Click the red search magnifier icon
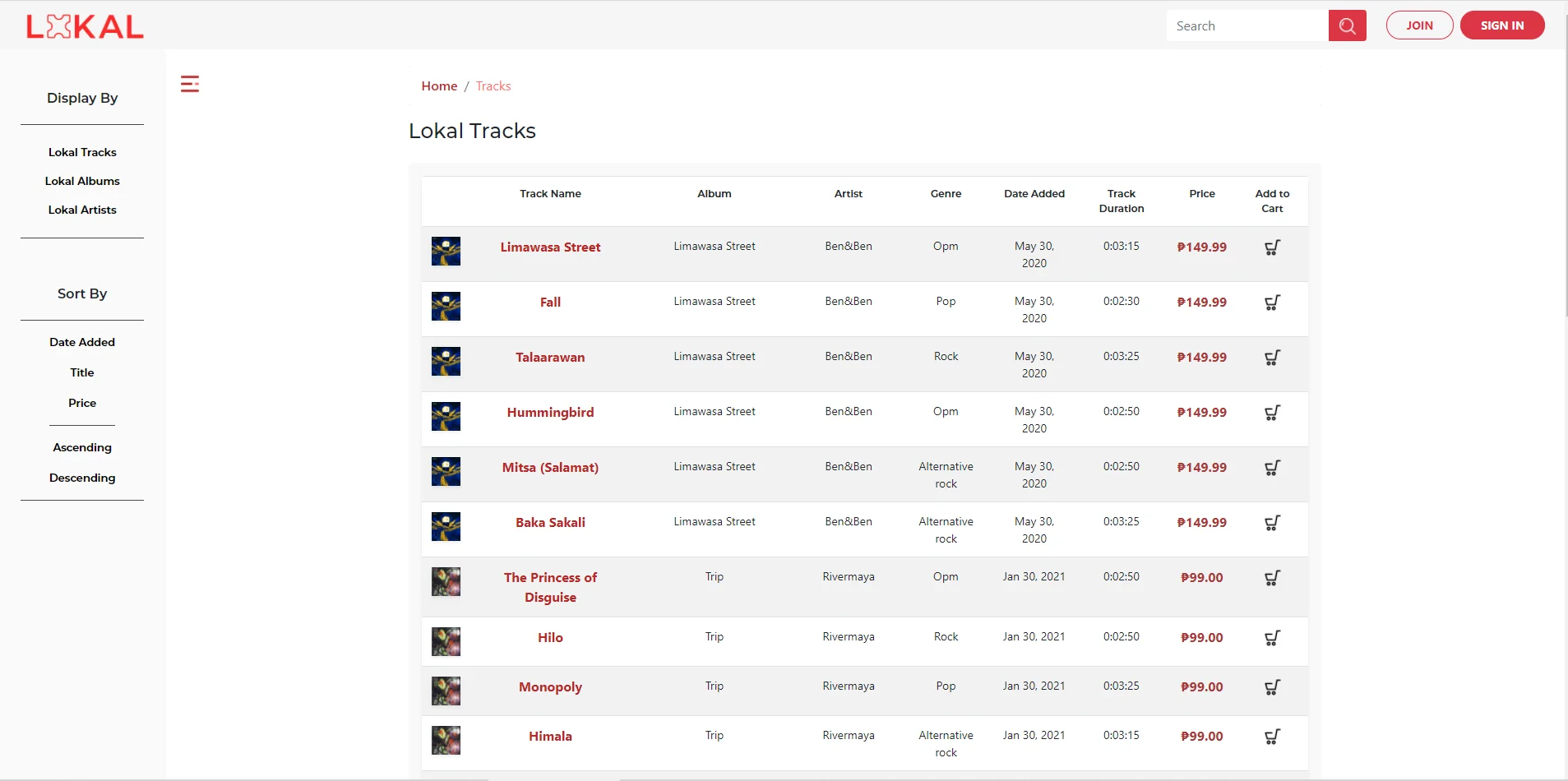The height and width of the screenshot is (781, 1568). pyautogui.click(x=1347, y=25)
